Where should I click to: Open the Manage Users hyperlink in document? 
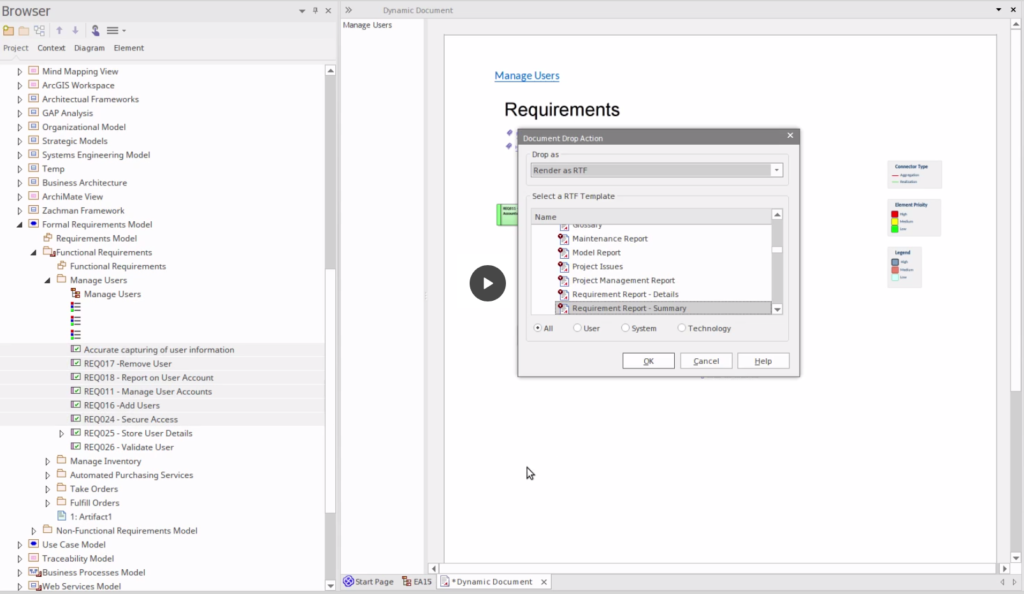pos(527,76)
